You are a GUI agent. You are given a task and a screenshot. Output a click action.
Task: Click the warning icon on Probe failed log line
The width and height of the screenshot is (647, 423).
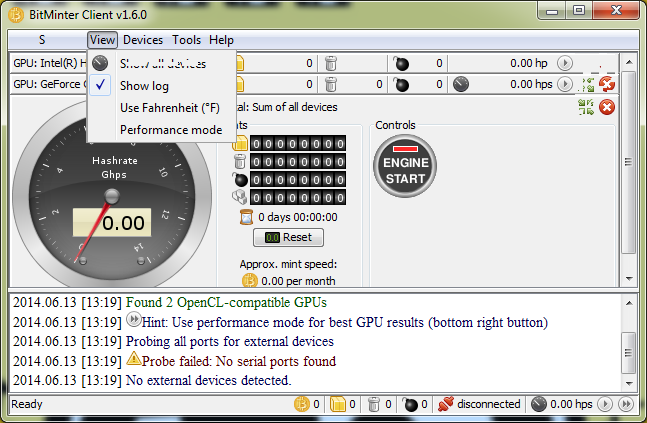133,358
